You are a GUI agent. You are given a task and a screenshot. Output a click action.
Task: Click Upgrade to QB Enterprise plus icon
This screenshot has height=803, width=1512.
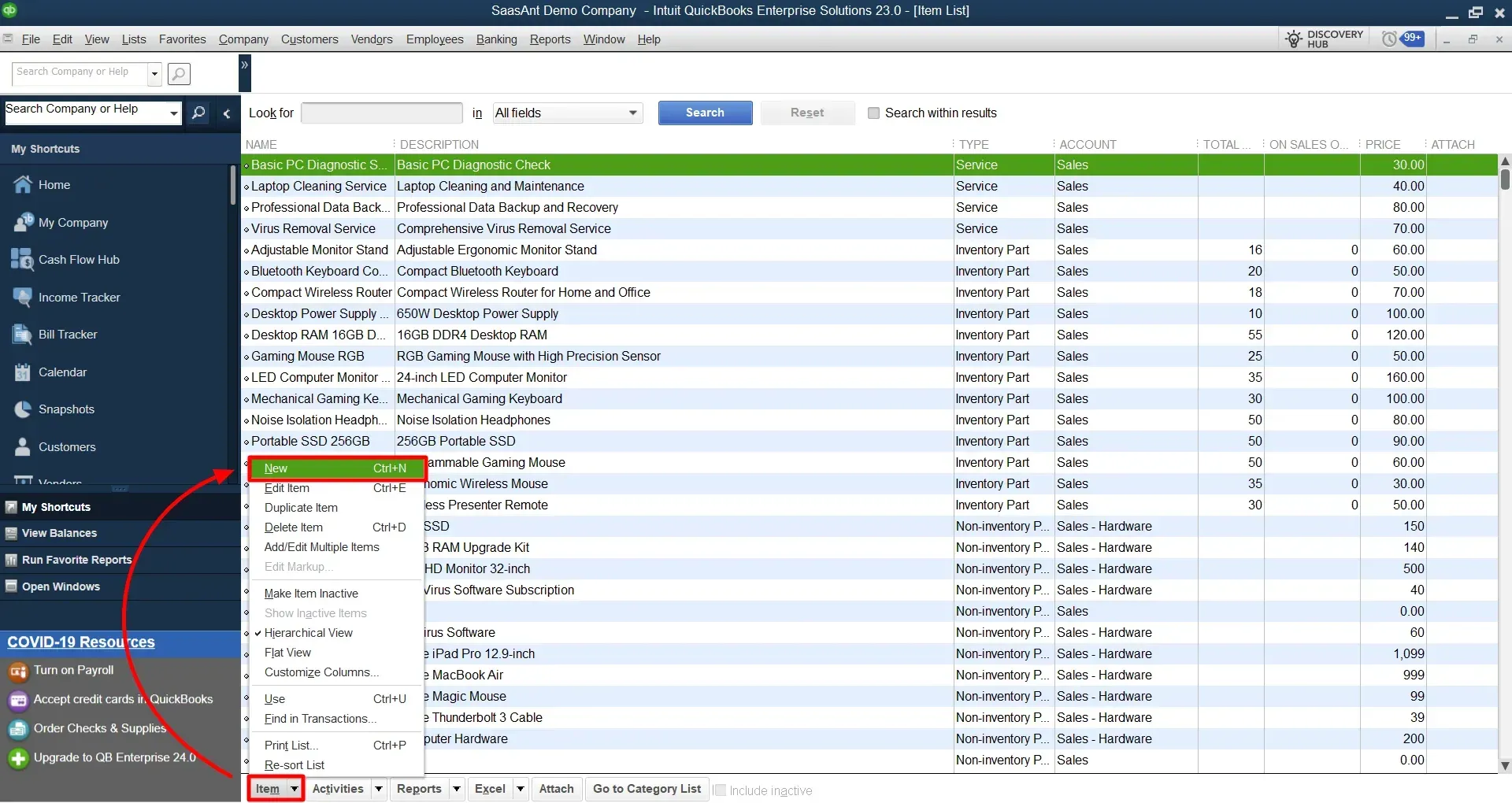(18, 758)
